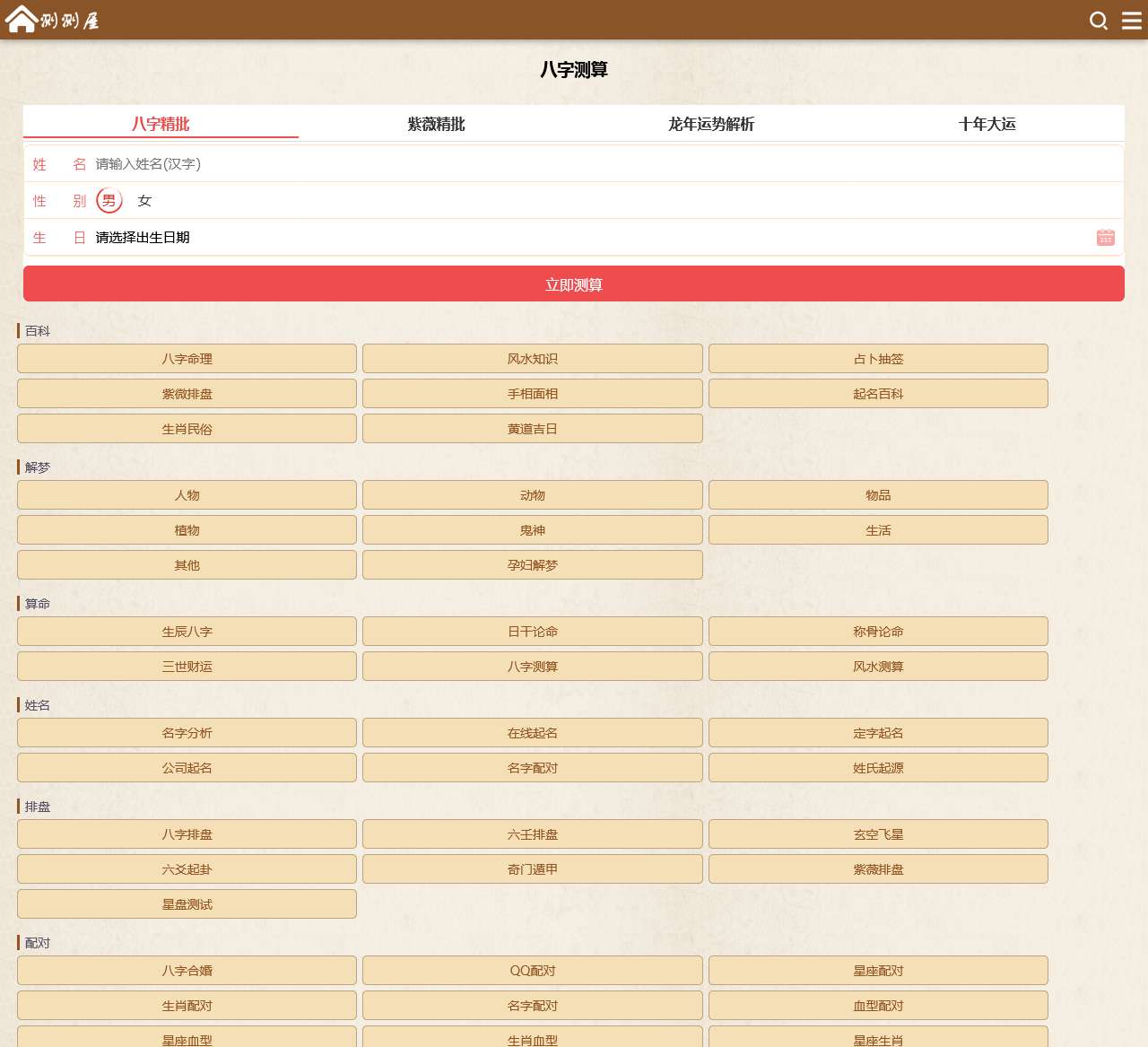Open the 风水知识 link
Screen dimensions: 1148x1047
click(533, 359)
